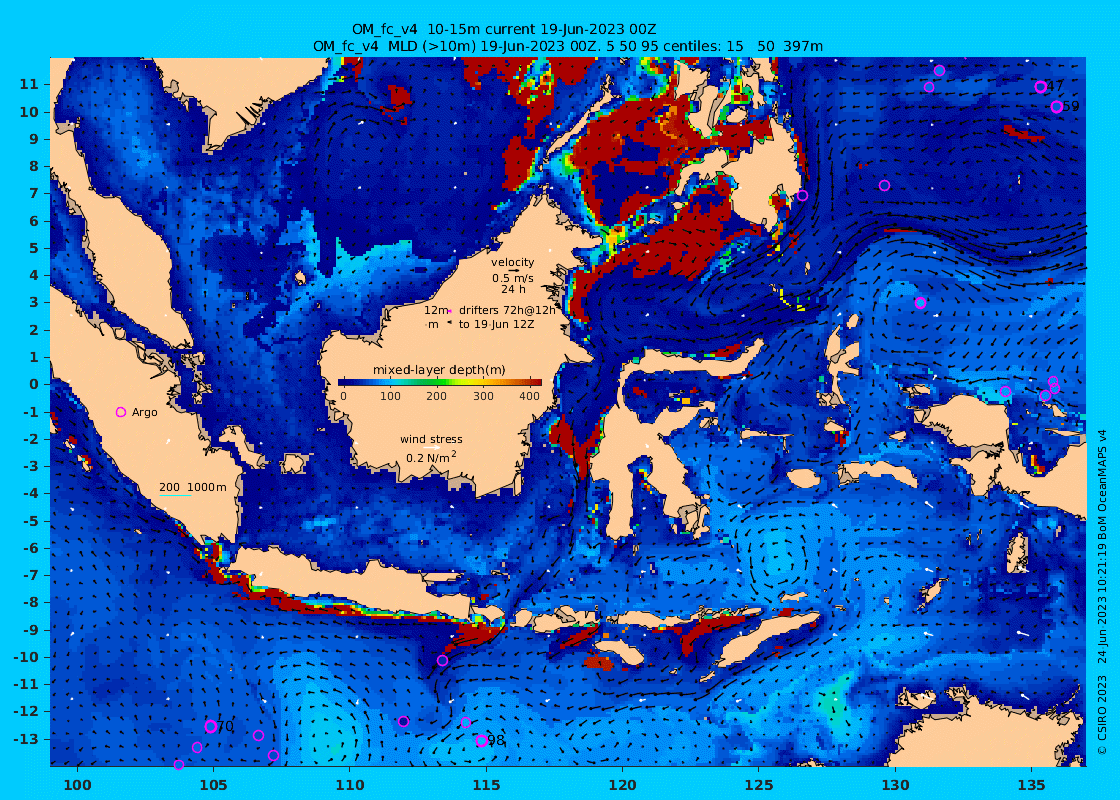The width and height of the screenshot is (1120, 800).
Task: Click the mixed-layer depth color bar
Action: pos(440,381)
